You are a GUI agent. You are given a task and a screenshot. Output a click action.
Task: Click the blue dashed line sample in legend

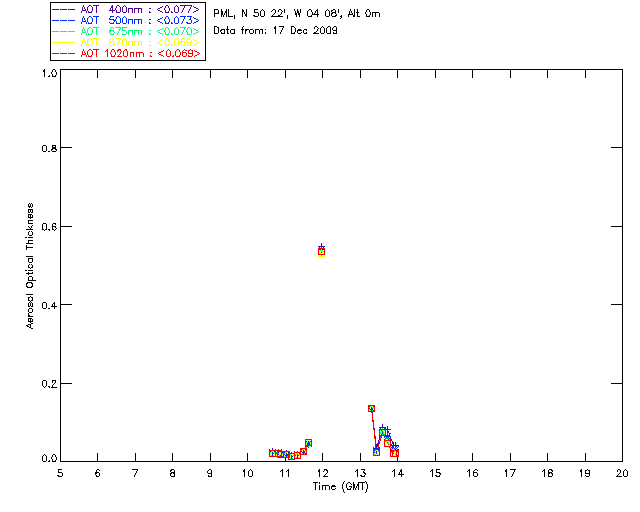pyautogui.click(x=64, y=20)
